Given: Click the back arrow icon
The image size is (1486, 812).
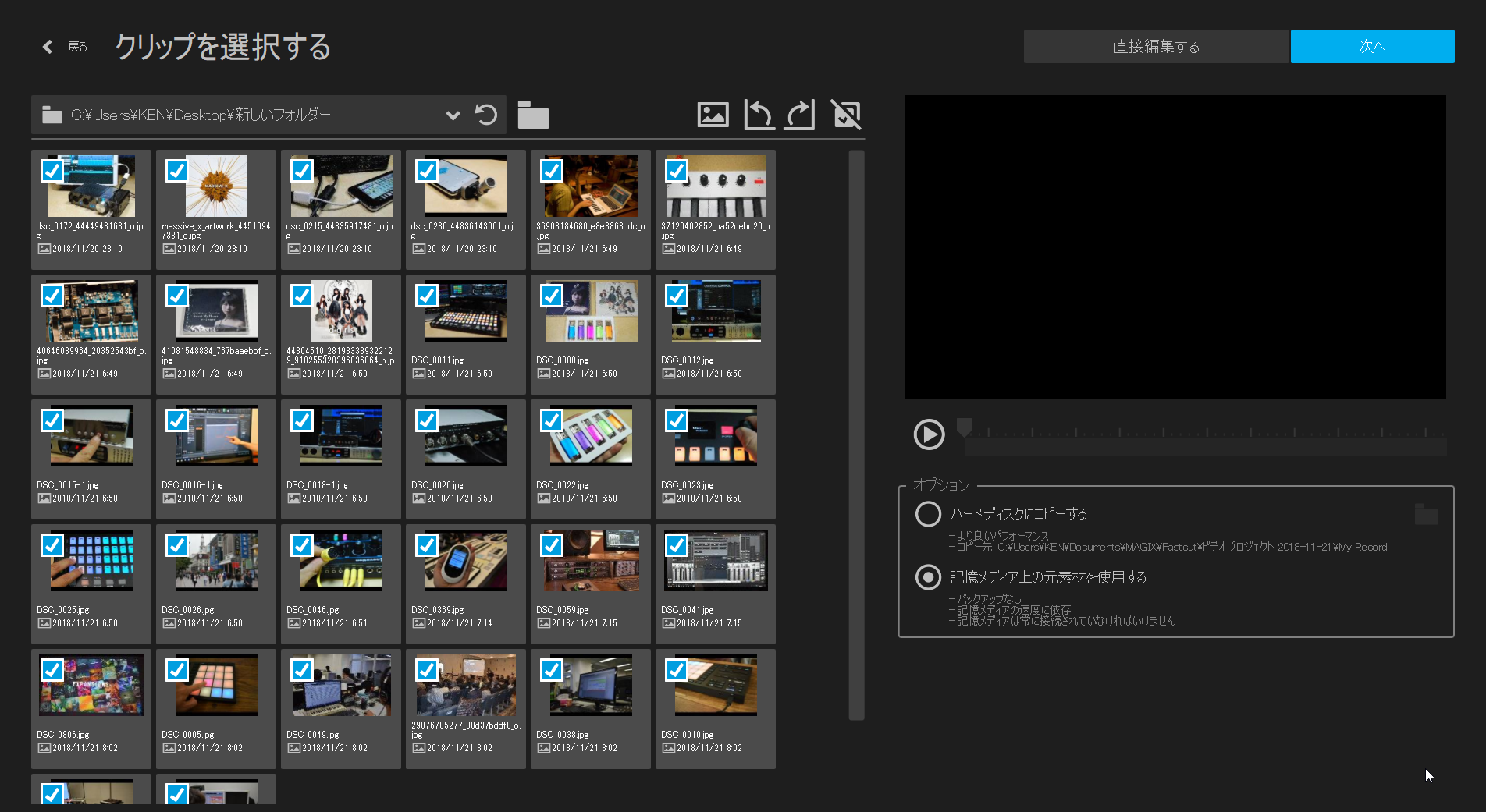Looking at the screenshot, I should coord(48,47).
